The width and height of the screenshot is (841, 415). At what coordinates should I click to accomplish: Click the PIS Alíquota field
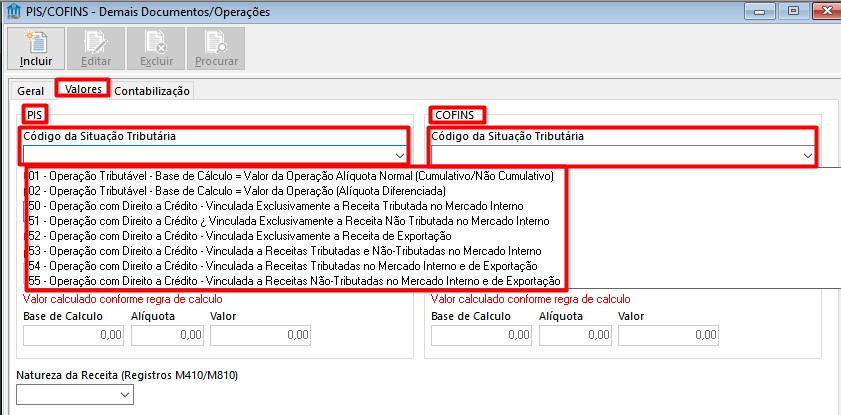pos(167,335)
